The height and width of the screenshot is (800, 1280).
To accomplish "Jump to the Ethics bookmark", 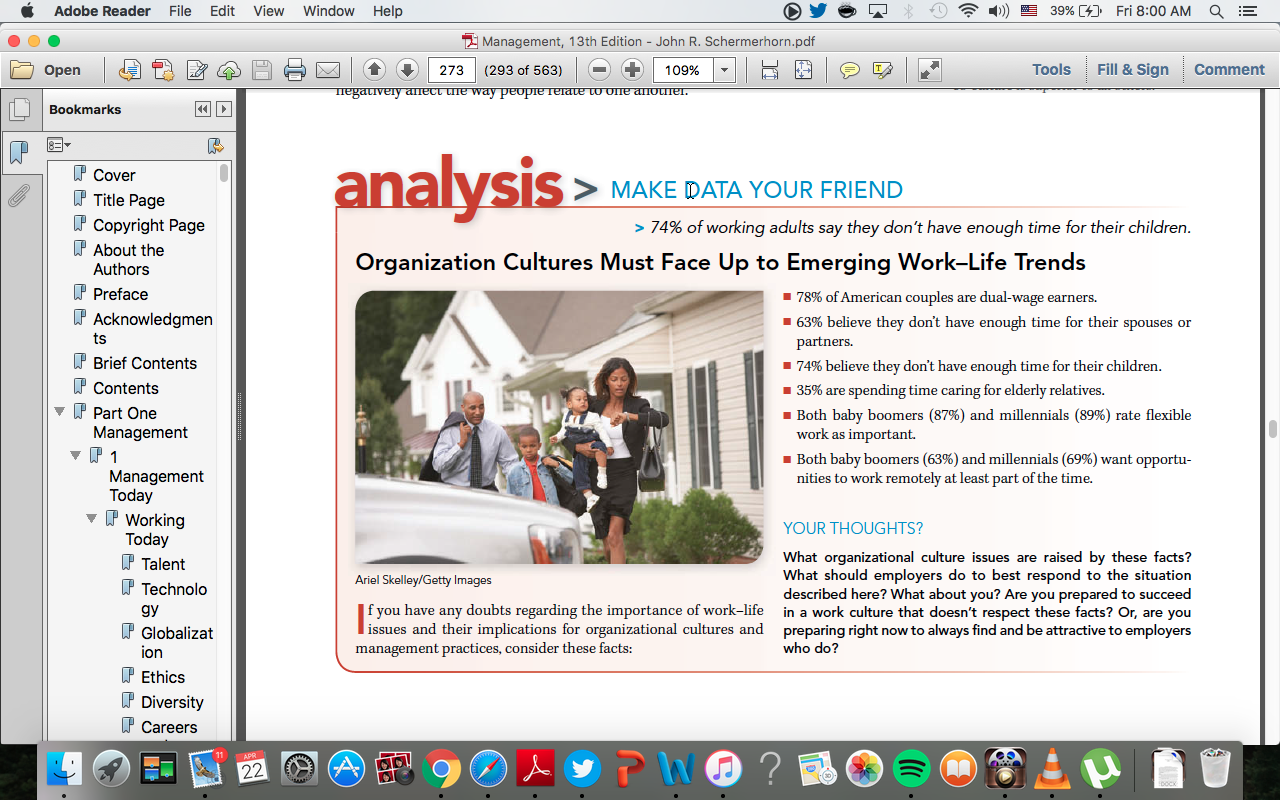I will [x=163, y=677].
